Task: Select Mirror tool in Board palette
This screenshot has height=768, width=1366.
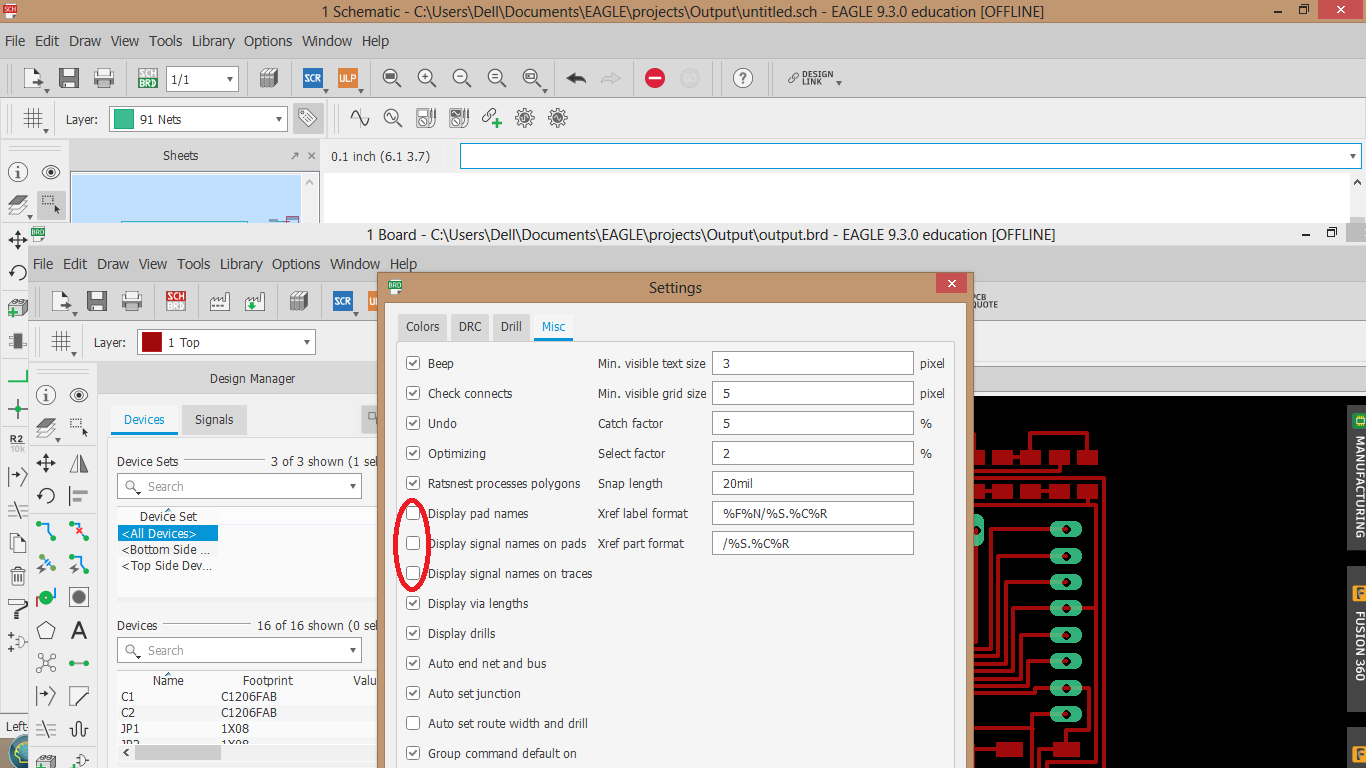Action: [x=79, y=463]
